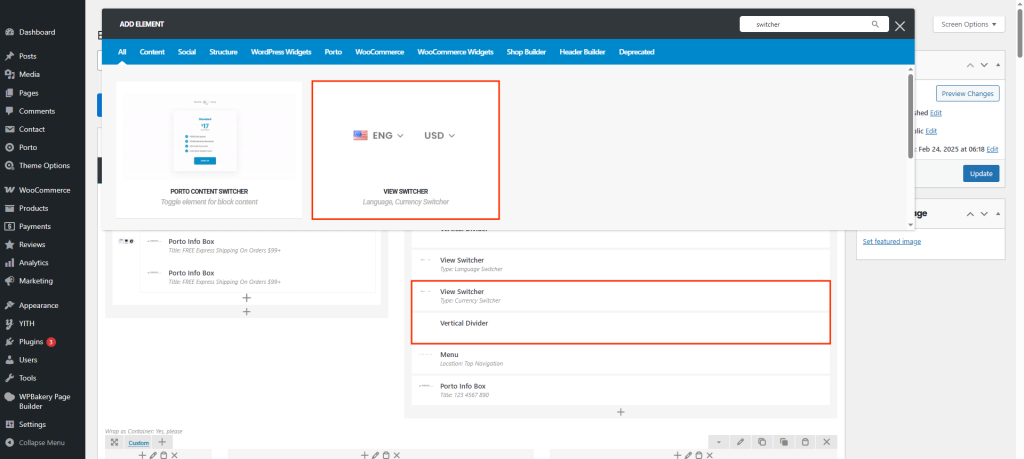Add element with plus below Porto Info Box
Screen dimensions: 1024x459
[619, 411]
